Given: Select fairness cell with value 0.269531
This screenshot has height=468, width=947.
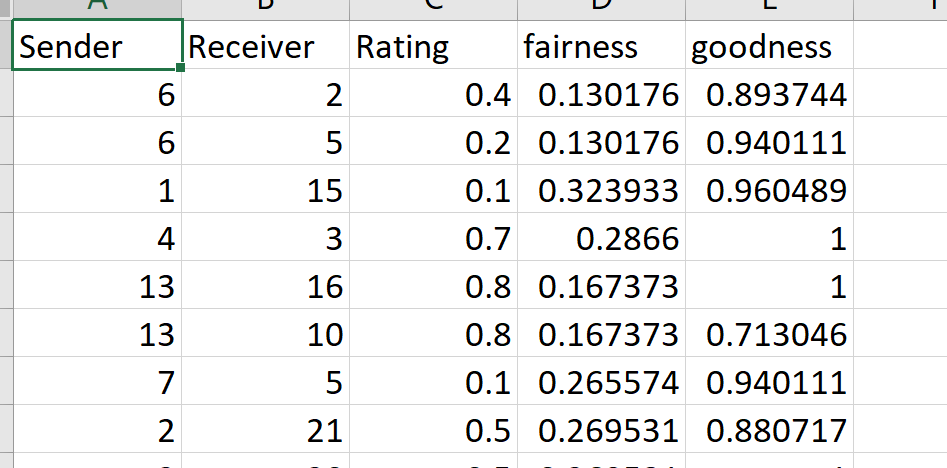Looking at the screenshot, I should coord(601,429).
